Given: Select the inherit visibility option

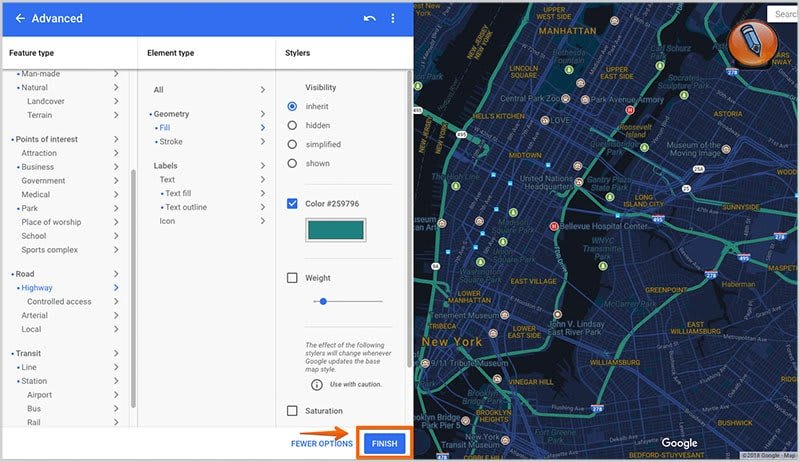Looking at the screenshot, I should pyautogui.click(x=292, y=107).
